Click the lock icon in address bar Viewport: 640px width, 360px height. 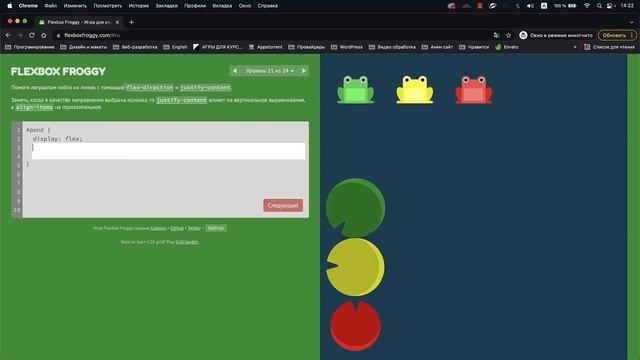pos(58,36)
